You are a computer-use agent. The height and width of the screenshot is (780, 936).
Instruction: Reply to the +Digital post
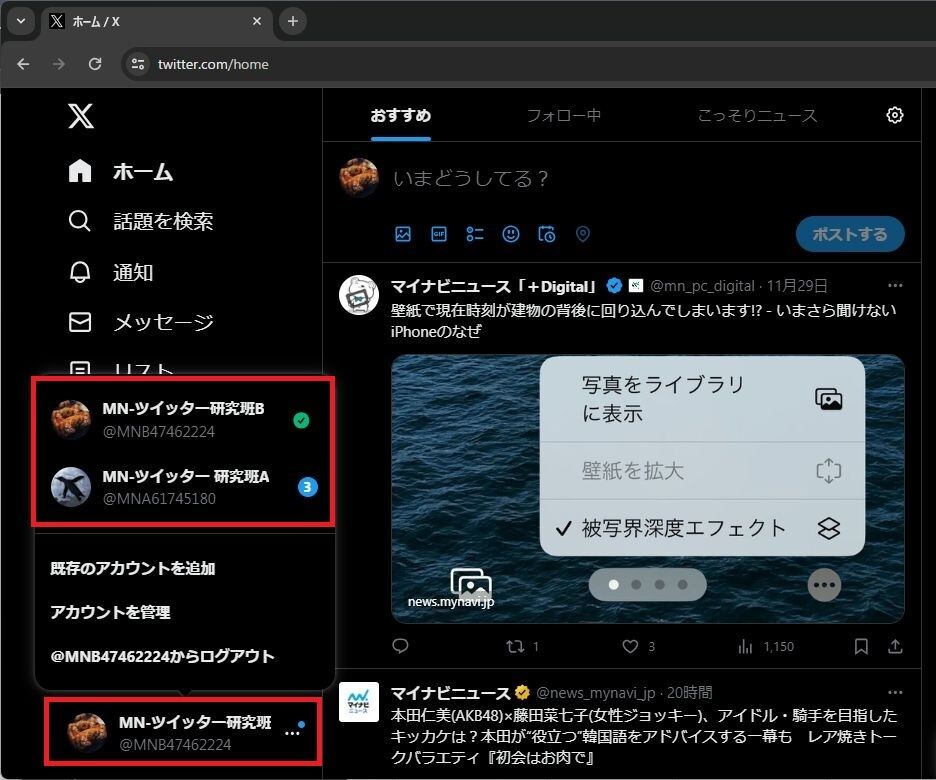tap(401, 646)
